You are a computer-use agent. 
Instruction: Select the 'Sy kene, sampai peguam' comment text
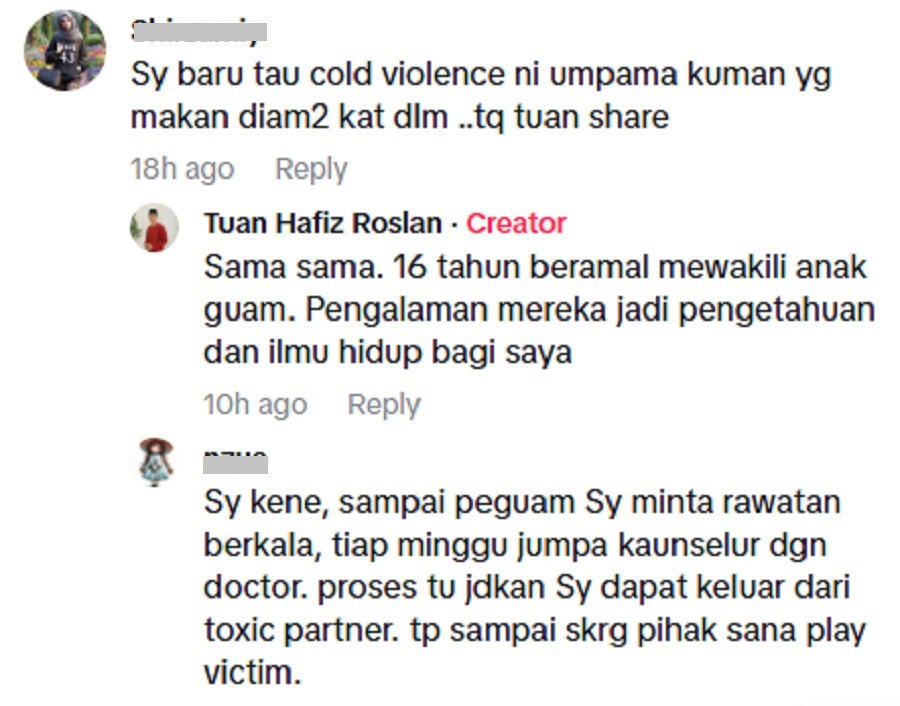[534, 587]
